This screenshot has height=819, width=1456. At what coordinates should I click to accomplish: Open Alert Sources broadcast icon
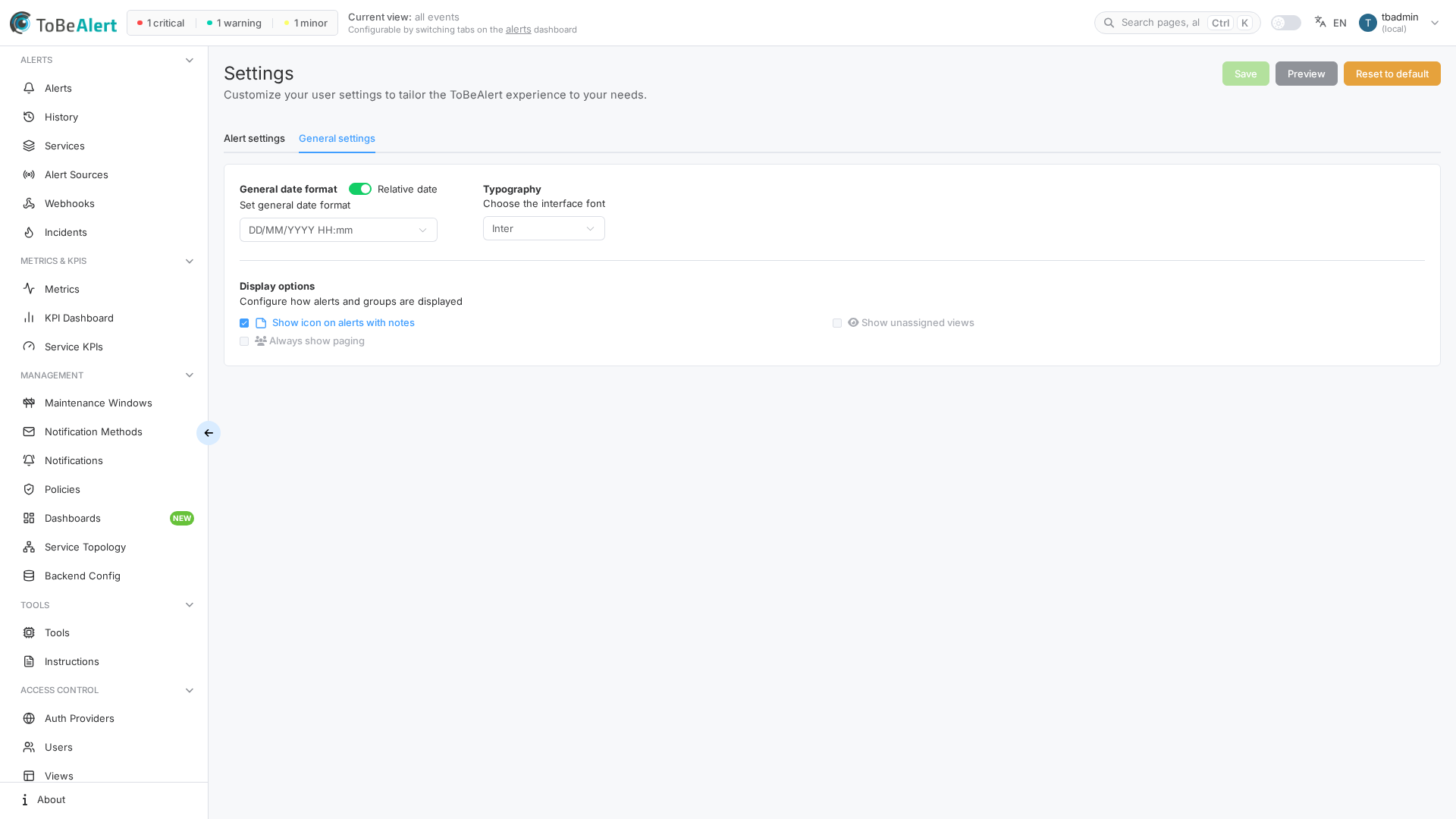pos(29,174)
